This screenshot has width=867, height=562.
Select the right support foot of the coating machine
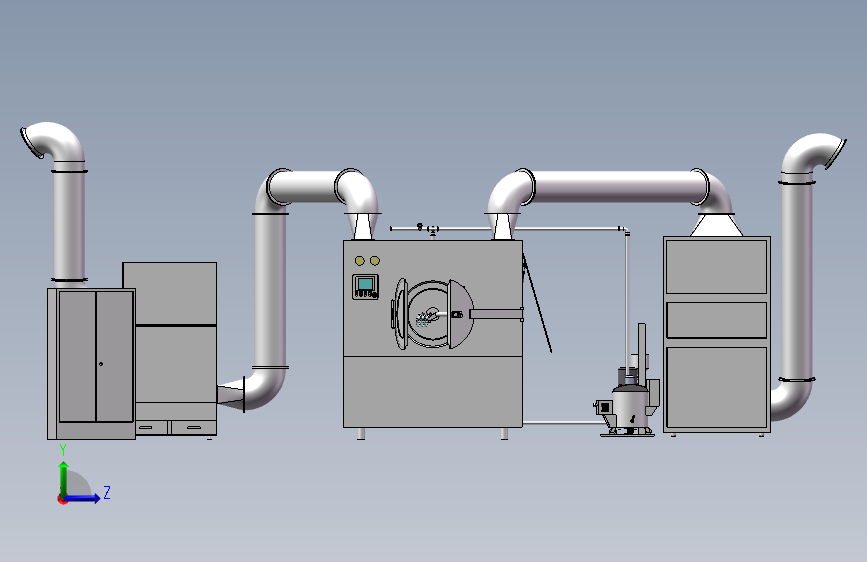[504, 434]
